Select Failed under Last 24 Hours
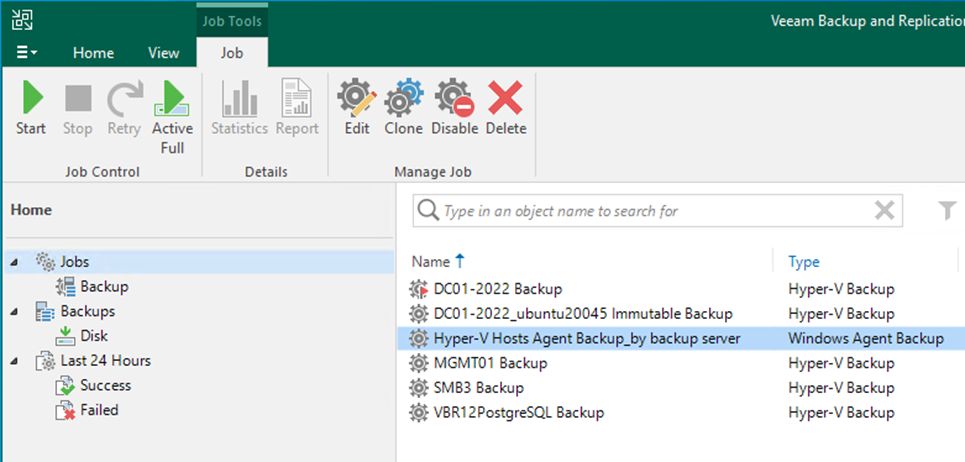The height and width of the screenshot is (462, 965). coord(99,410)
